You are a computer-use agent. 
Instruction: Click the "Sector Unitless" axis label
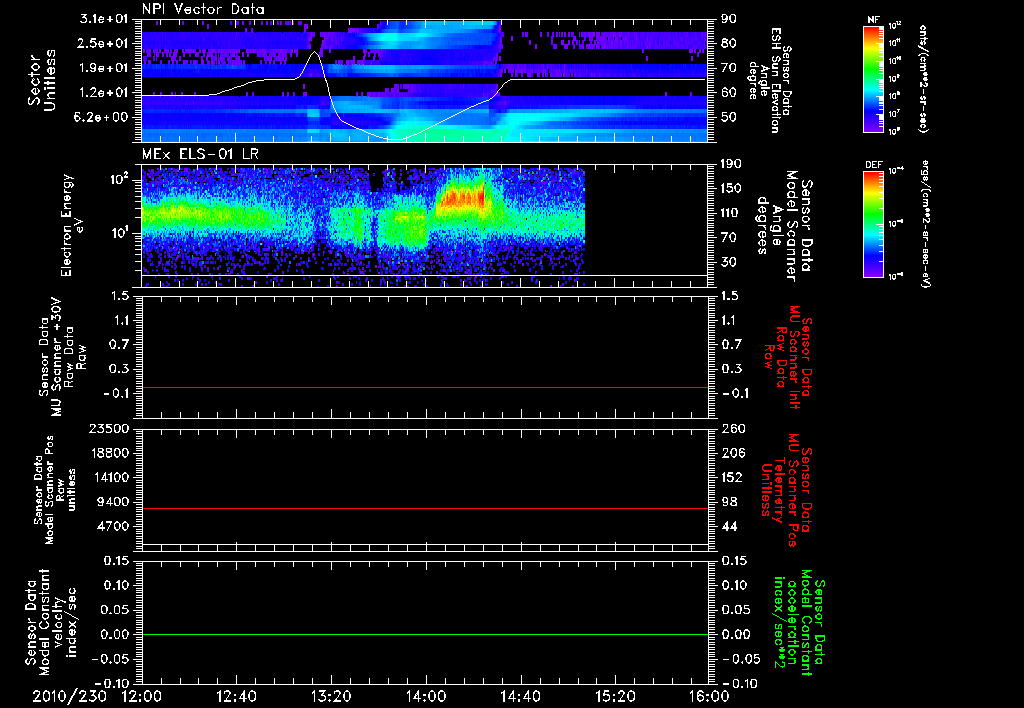click(41, 80)
